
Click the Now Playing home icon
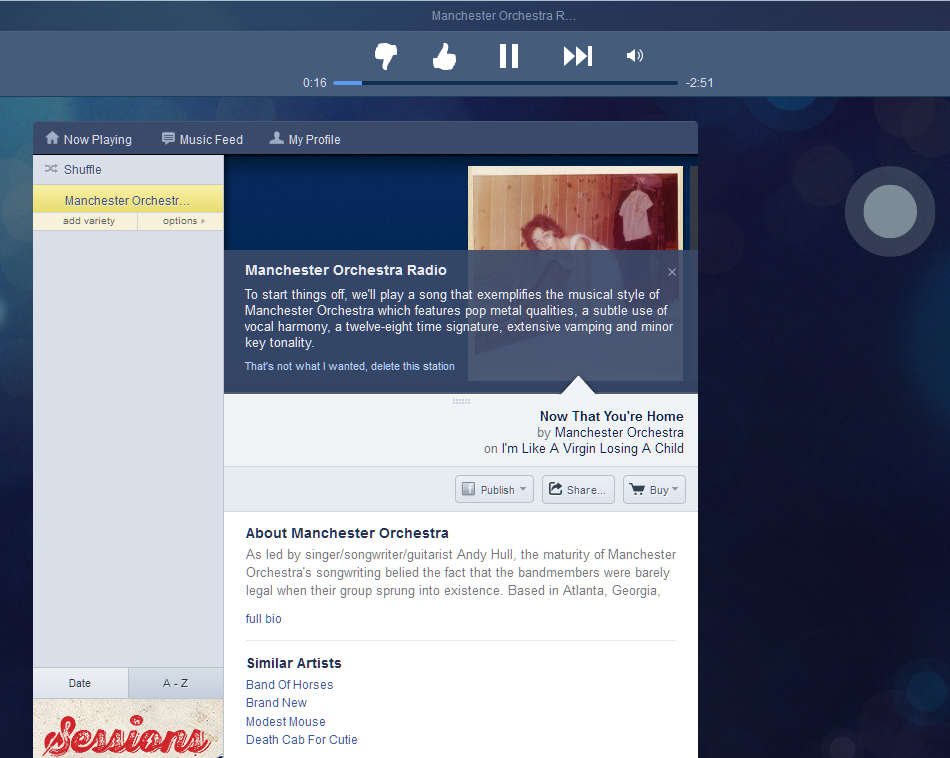51,138
